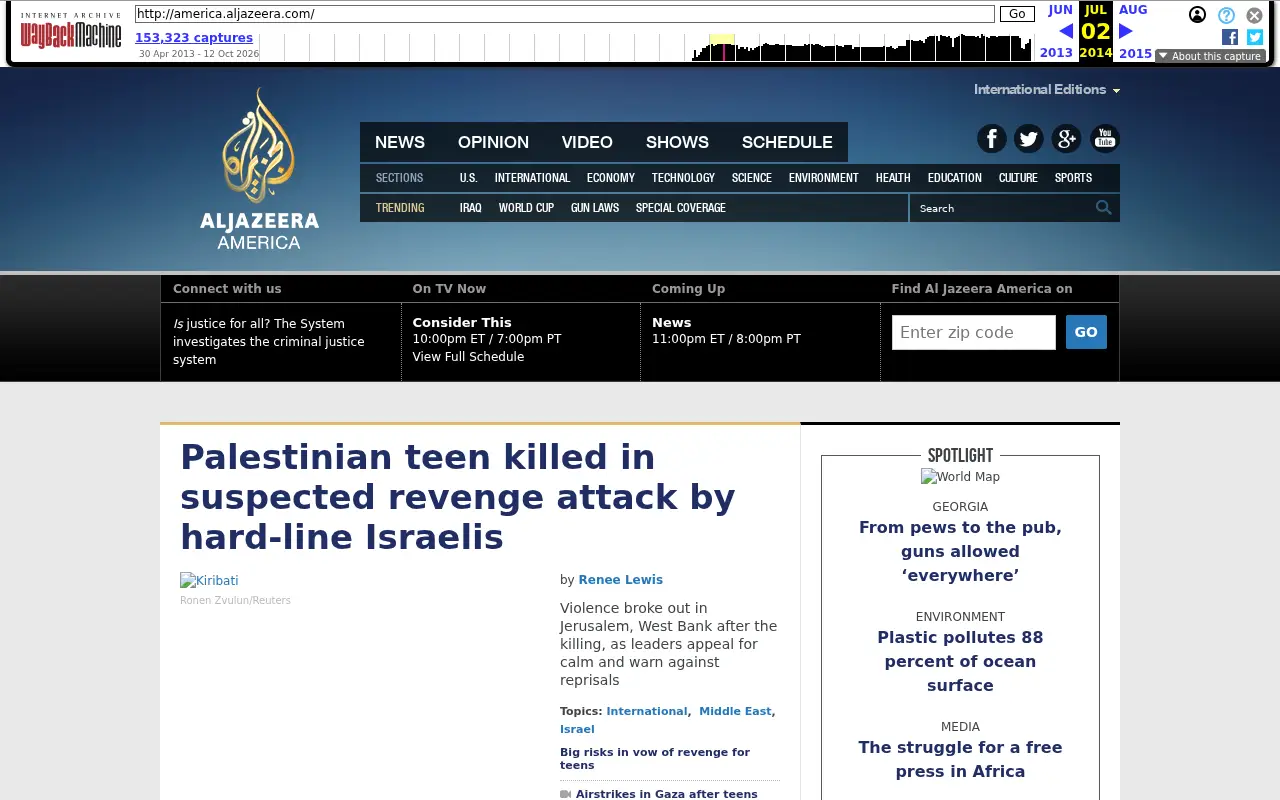Open the News menu
The image size is (1280, 800).
coord(400,142)
